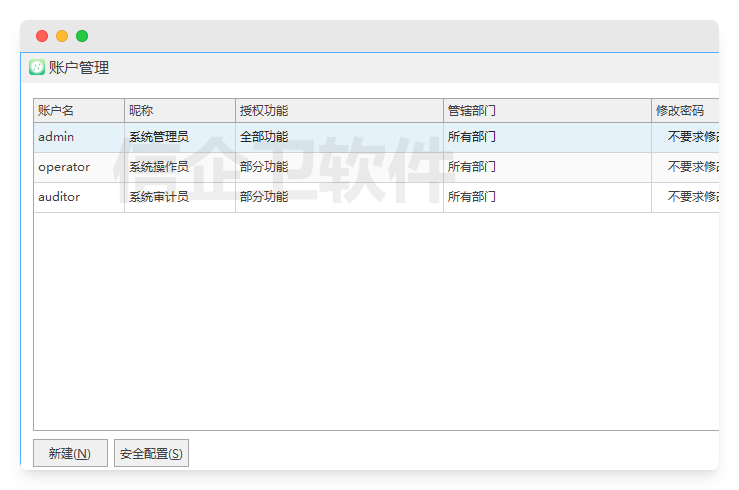Viewport: 739px width, 490px height.
Task: Open 安全配置(S) settings
Action: tap(151, 453)
